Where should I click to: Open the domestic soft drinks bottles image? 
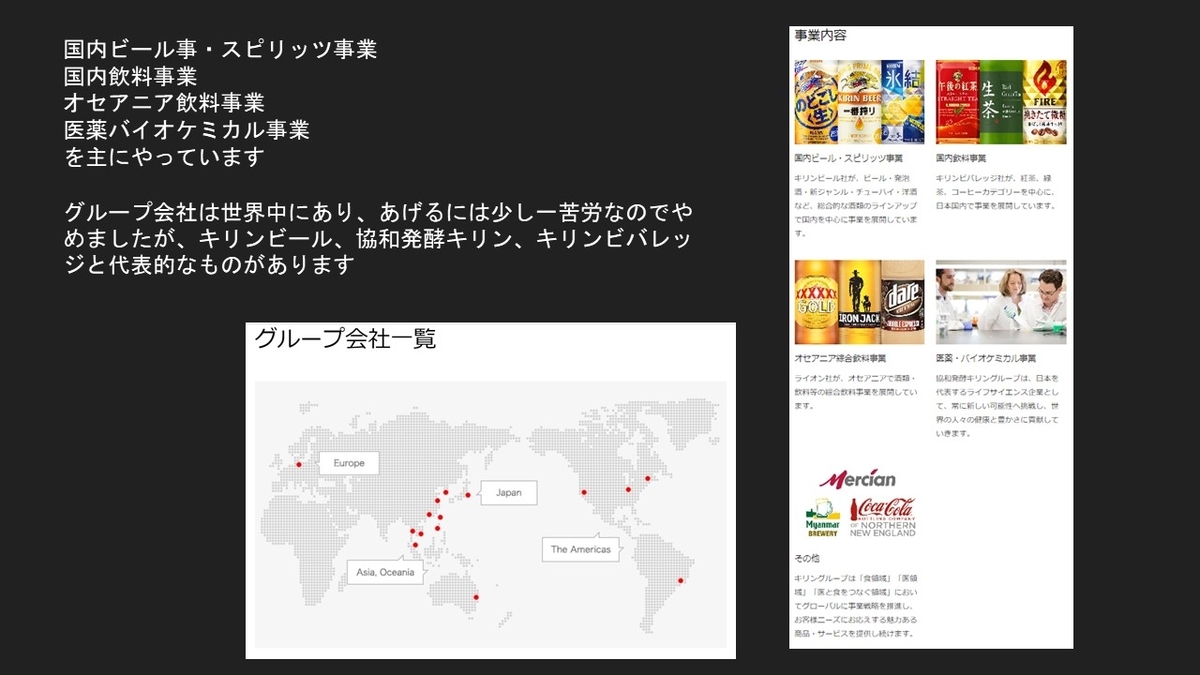tap(1001, 102)
